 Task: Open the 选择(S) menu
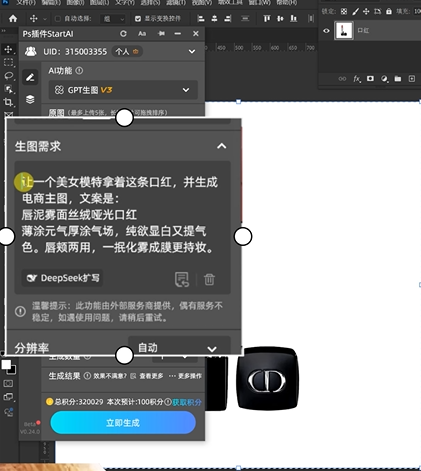150,2
